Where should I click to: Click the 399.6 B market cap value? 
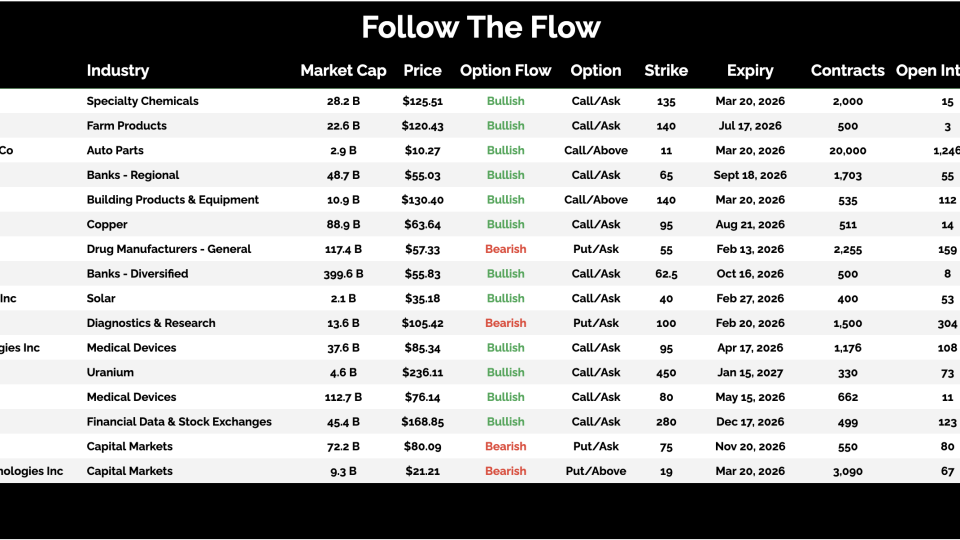coord(343,274)
